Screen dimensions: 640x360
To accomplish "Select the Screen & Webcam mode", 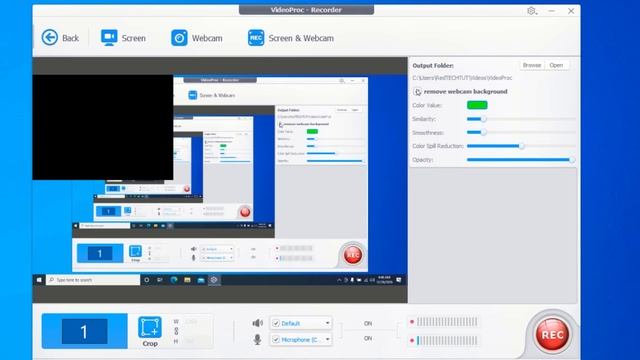I will [x=291, y=38].
